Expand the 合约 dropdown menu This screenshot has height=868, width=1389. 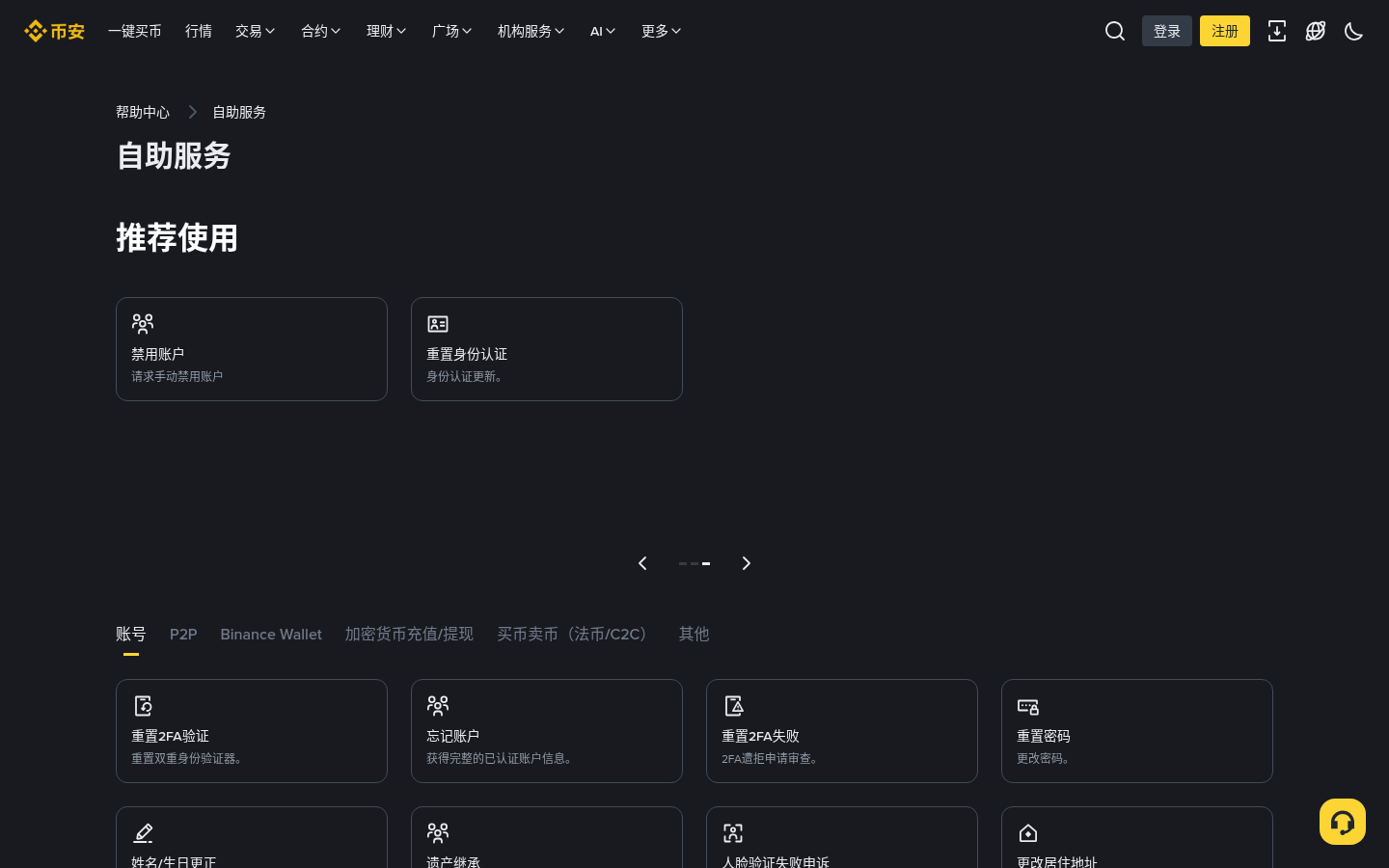pyautogui.click(x=321, y=31)
